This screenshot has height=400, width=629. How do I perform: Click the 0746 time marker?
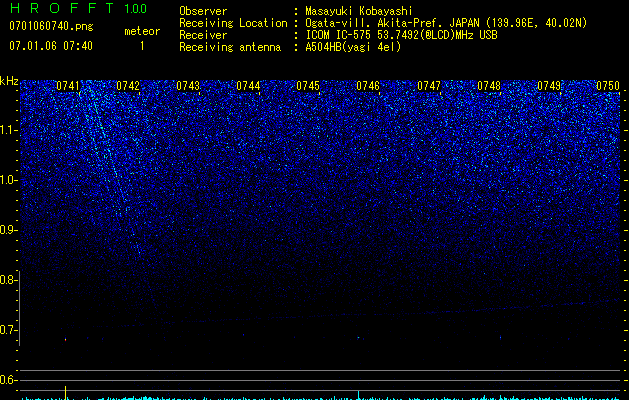[368, 86]
